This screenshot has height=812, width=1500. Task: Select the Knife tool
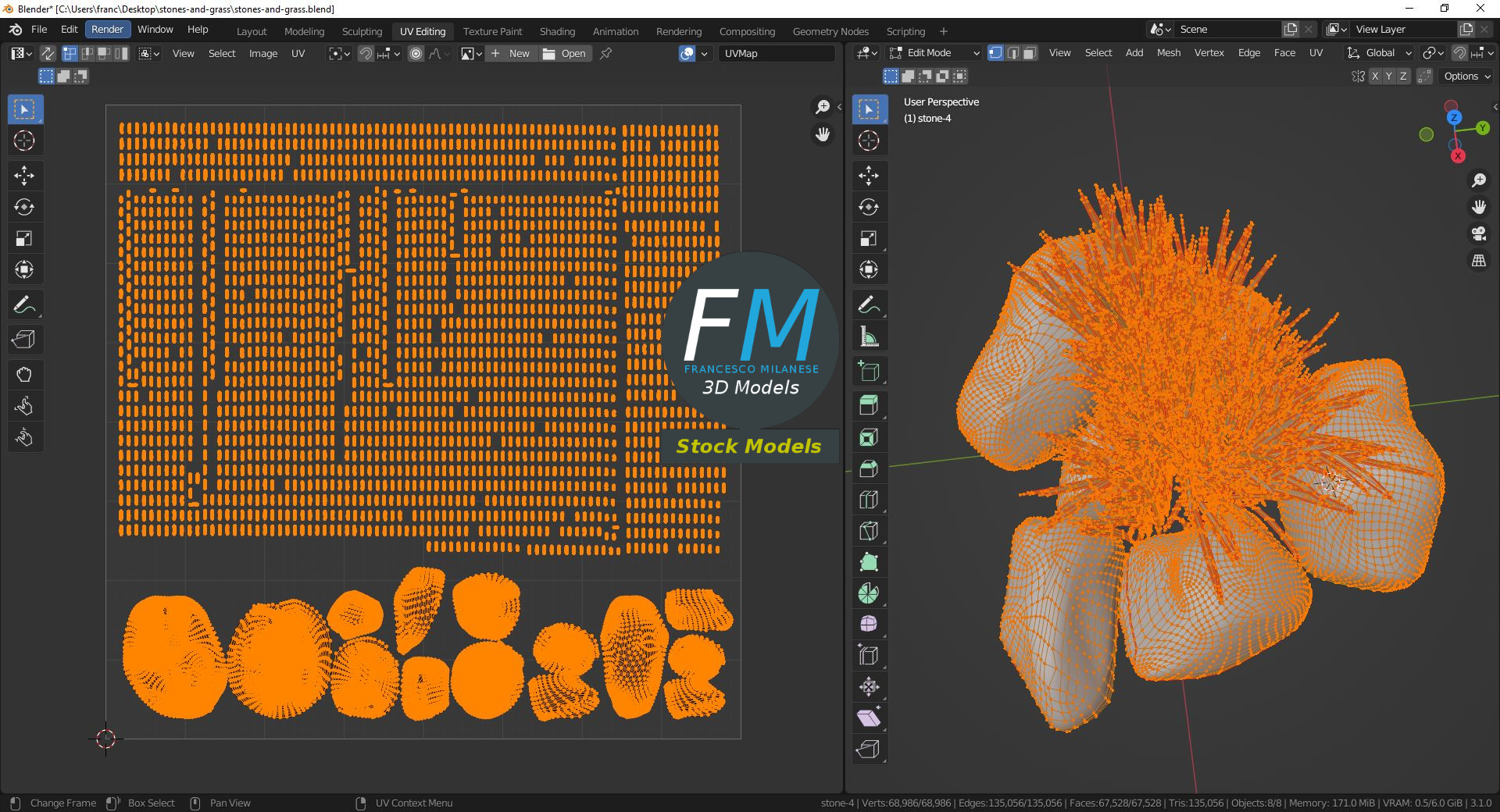pos(869,531)
